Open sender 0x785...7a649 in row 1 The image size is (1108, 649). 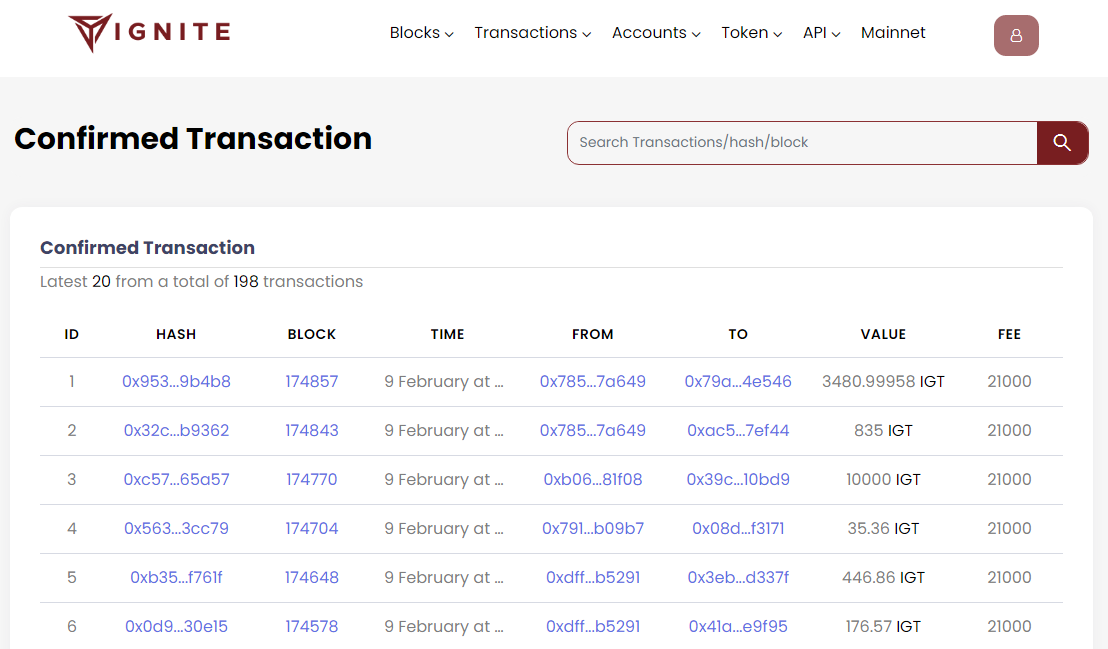pyautogui.click(x=592, y=382)
